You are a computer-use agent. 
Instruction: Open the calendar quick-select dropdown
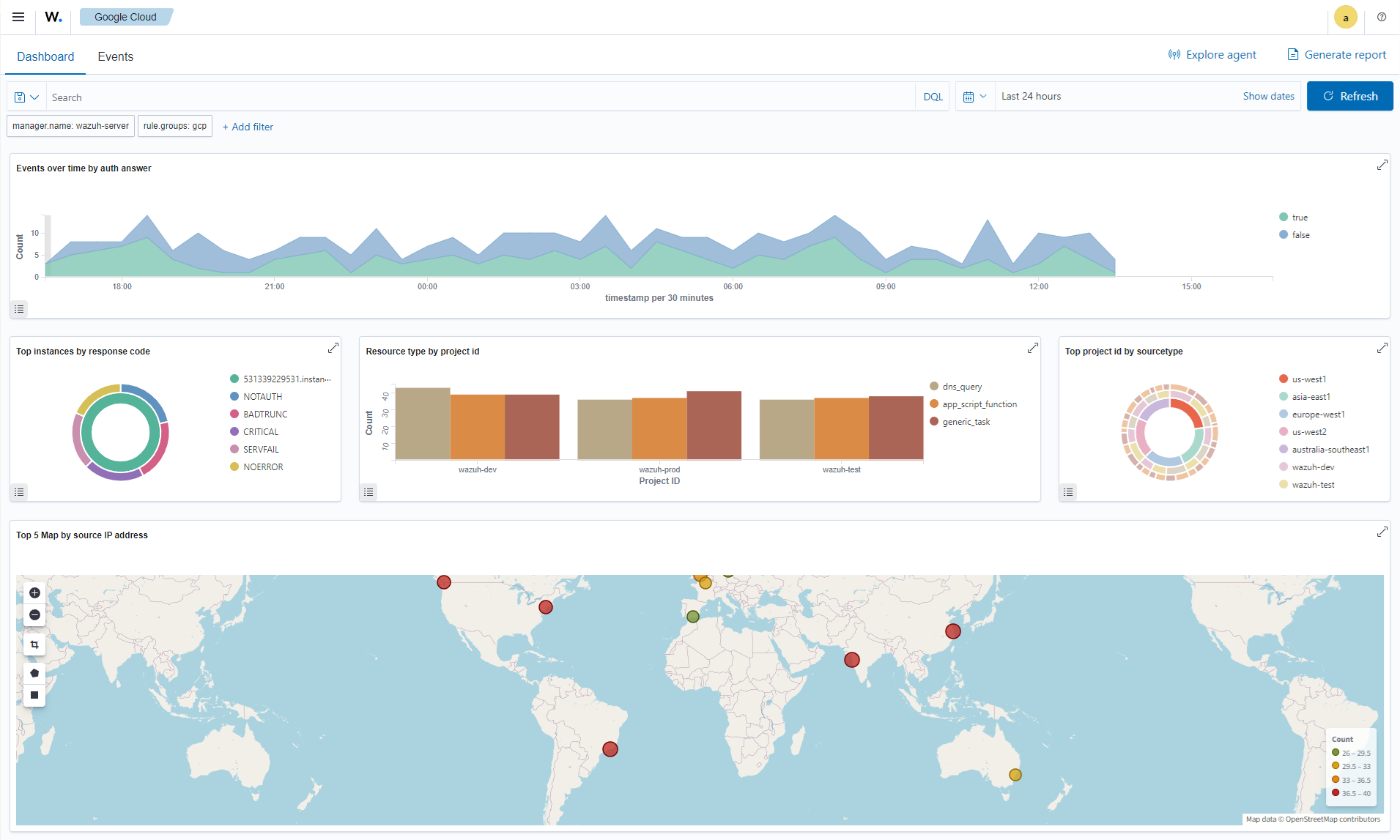(x=975, y=96)
